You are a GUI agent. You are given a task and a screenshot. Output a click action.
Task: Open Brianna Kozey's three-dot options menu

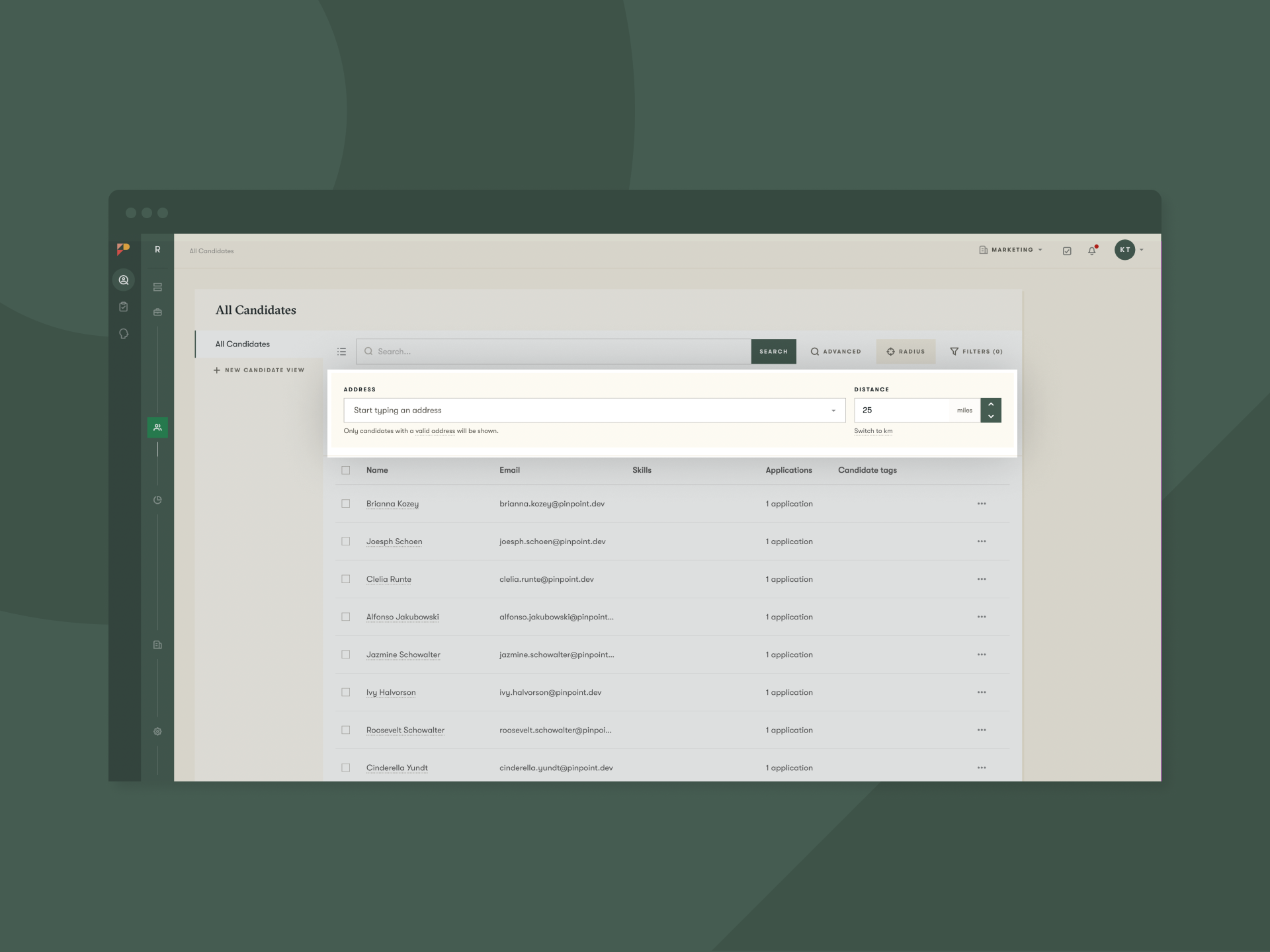pos(982,504)
